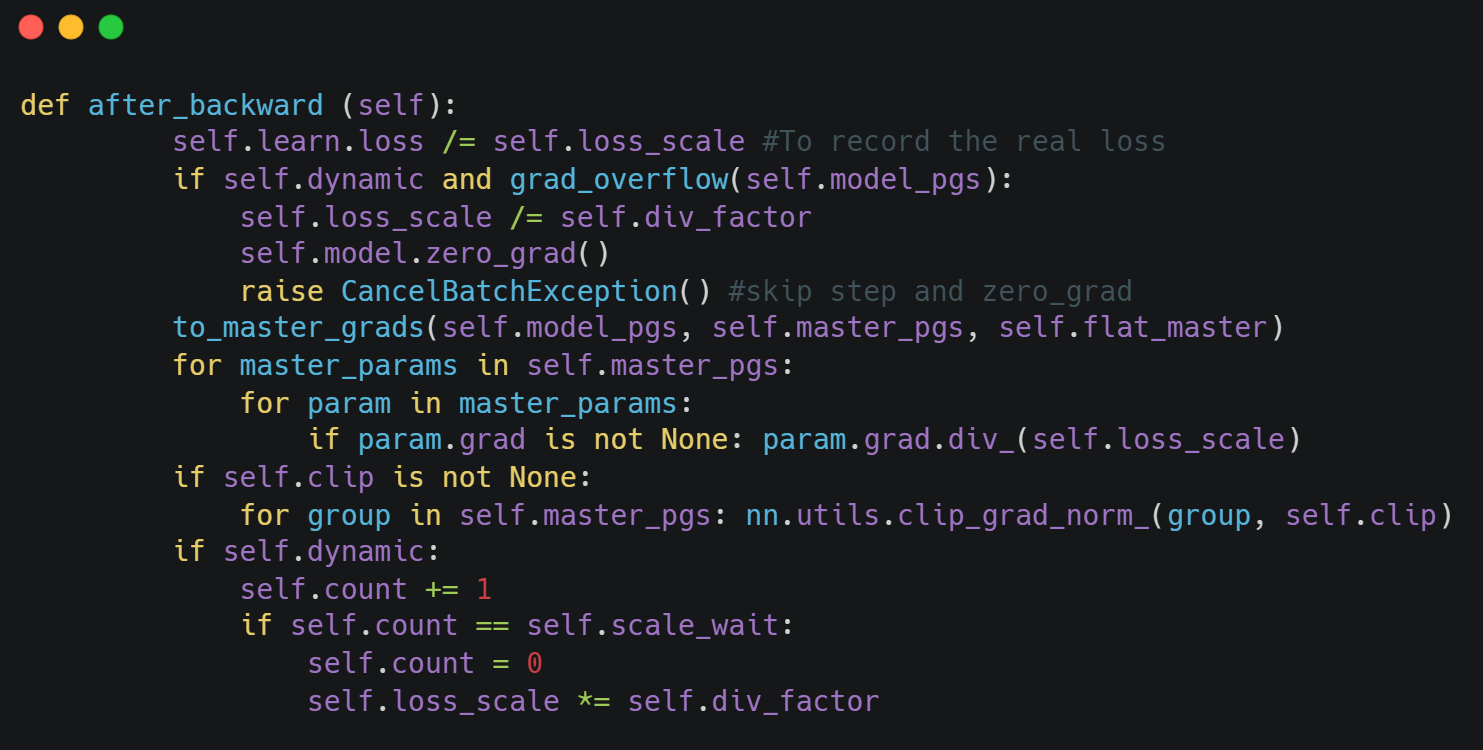Click the 'skip step and zero_grad' comment

click(x=930, y=292)
